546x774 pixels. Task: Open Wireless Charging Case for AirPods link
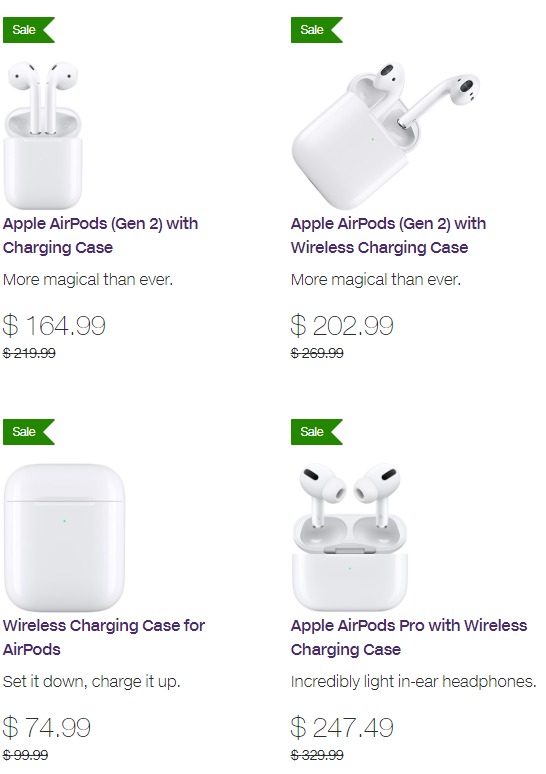104,637
